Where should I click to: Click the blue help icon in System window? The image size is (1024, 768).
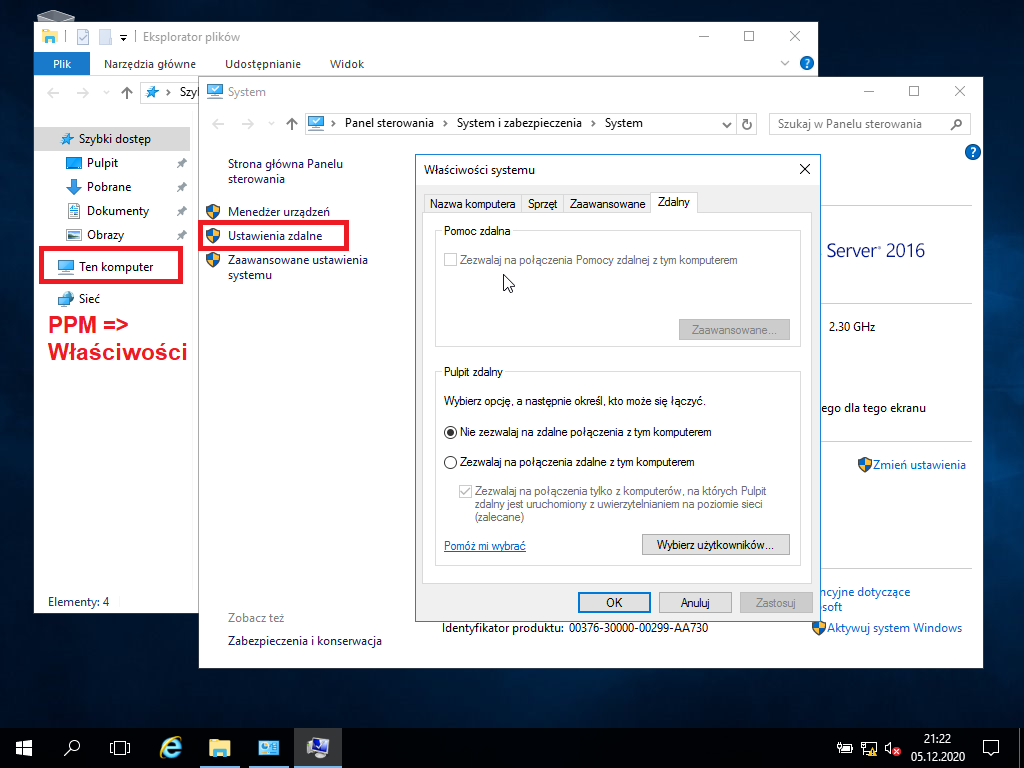pos(972,152)
